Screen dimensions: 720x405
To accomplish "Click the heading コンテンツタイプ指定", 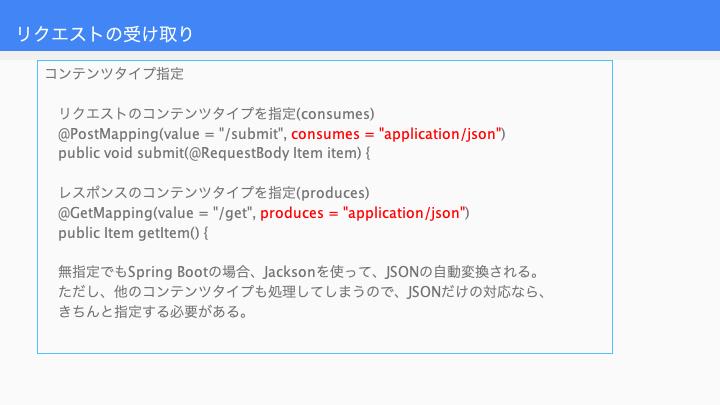I will pyautogui.click(x=114, y=73).
